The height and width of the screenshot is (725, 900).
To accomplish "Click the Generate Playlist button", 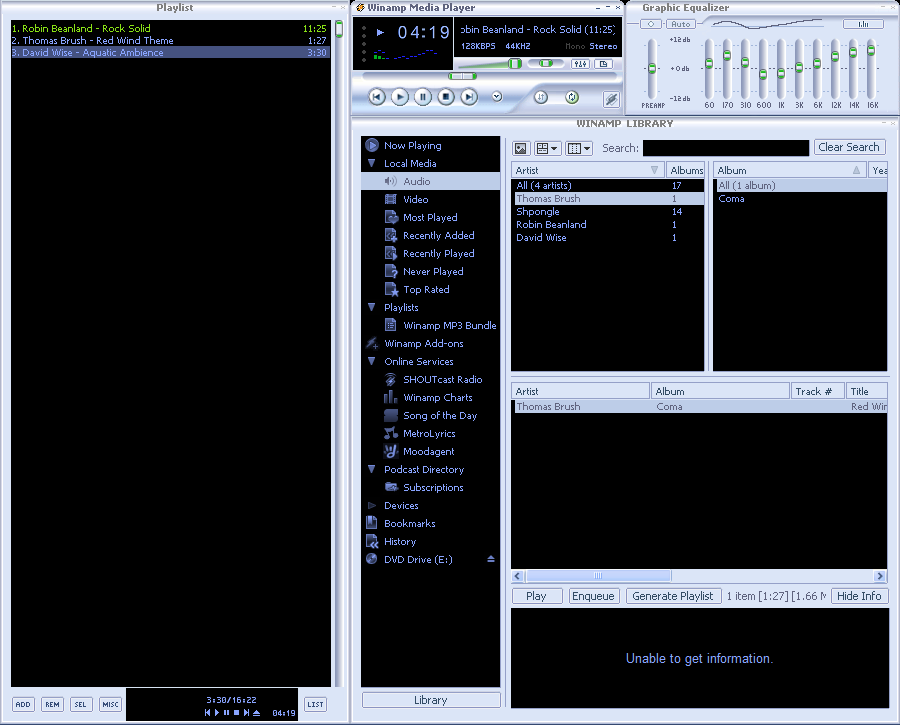I will pos(675,595).
